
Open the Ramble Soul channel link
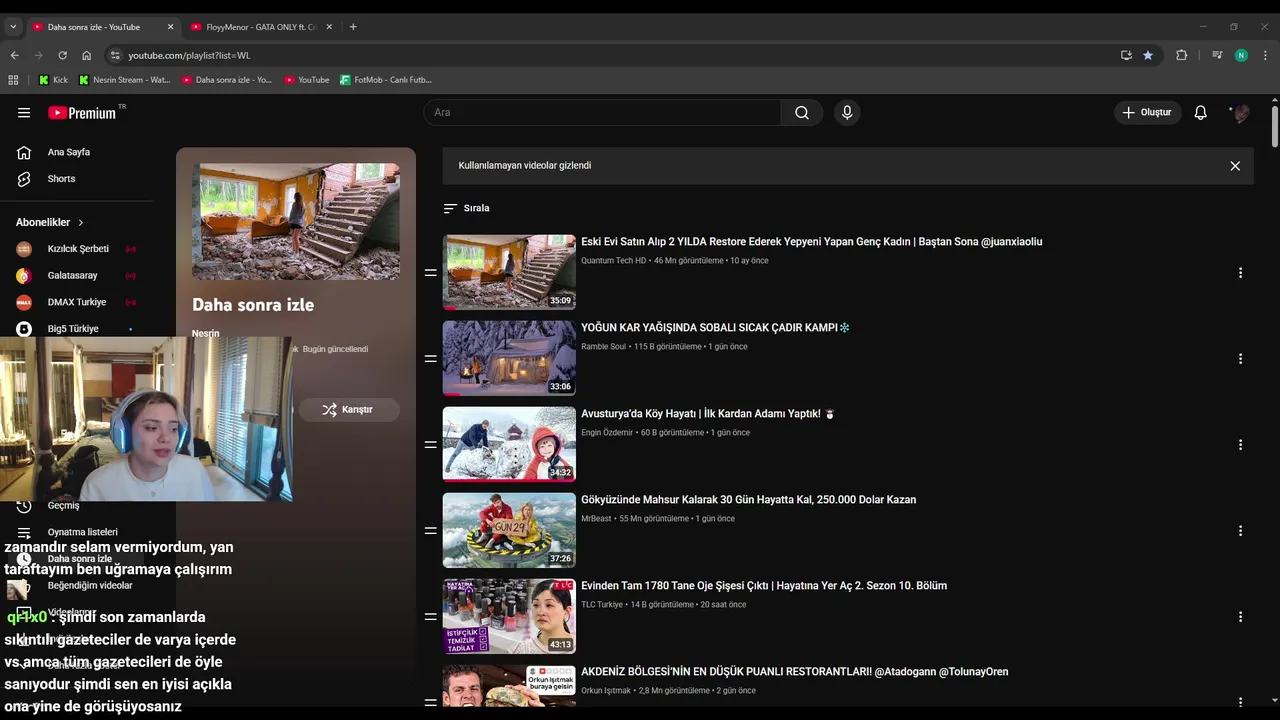tap(603, 347)
